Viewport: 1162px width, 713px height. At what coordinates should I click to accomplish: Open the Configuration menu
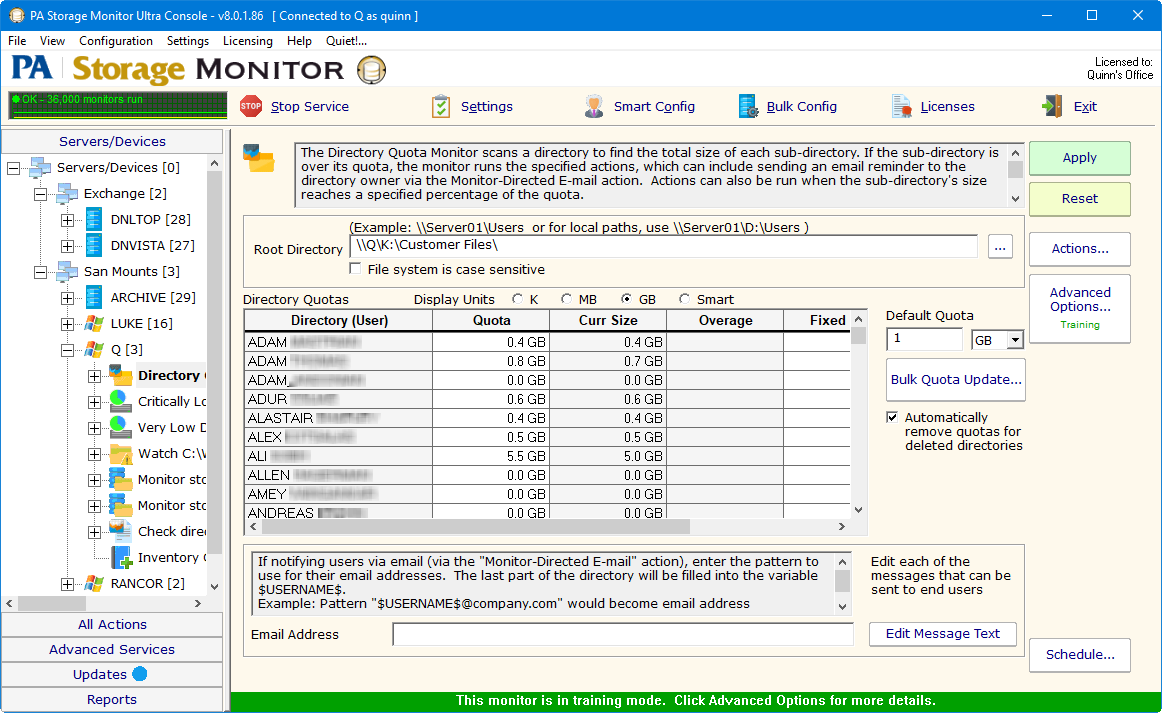[x=116, y=41]
